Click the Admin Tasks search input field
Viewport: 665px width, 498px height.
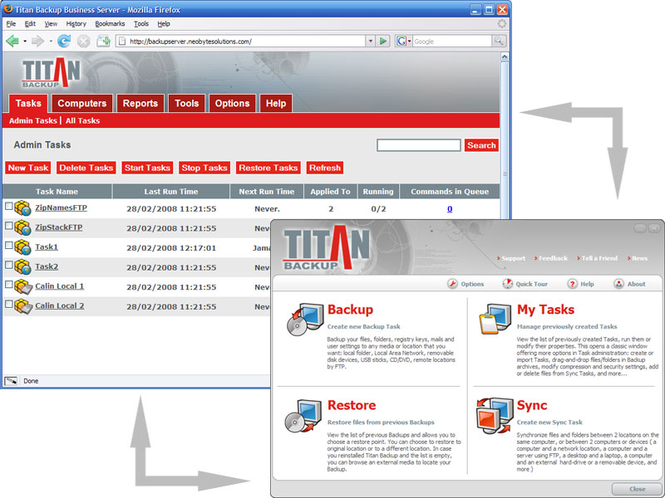point(419,145)
